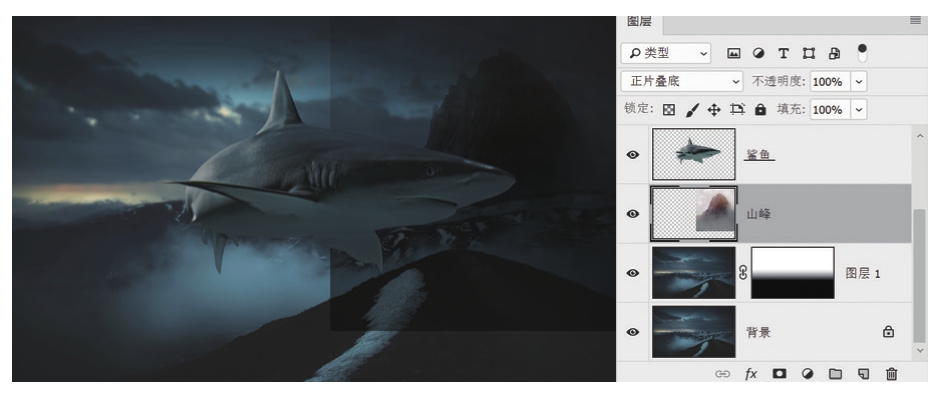Open the 类型 filter type dropdown

(x=666, y=53)
